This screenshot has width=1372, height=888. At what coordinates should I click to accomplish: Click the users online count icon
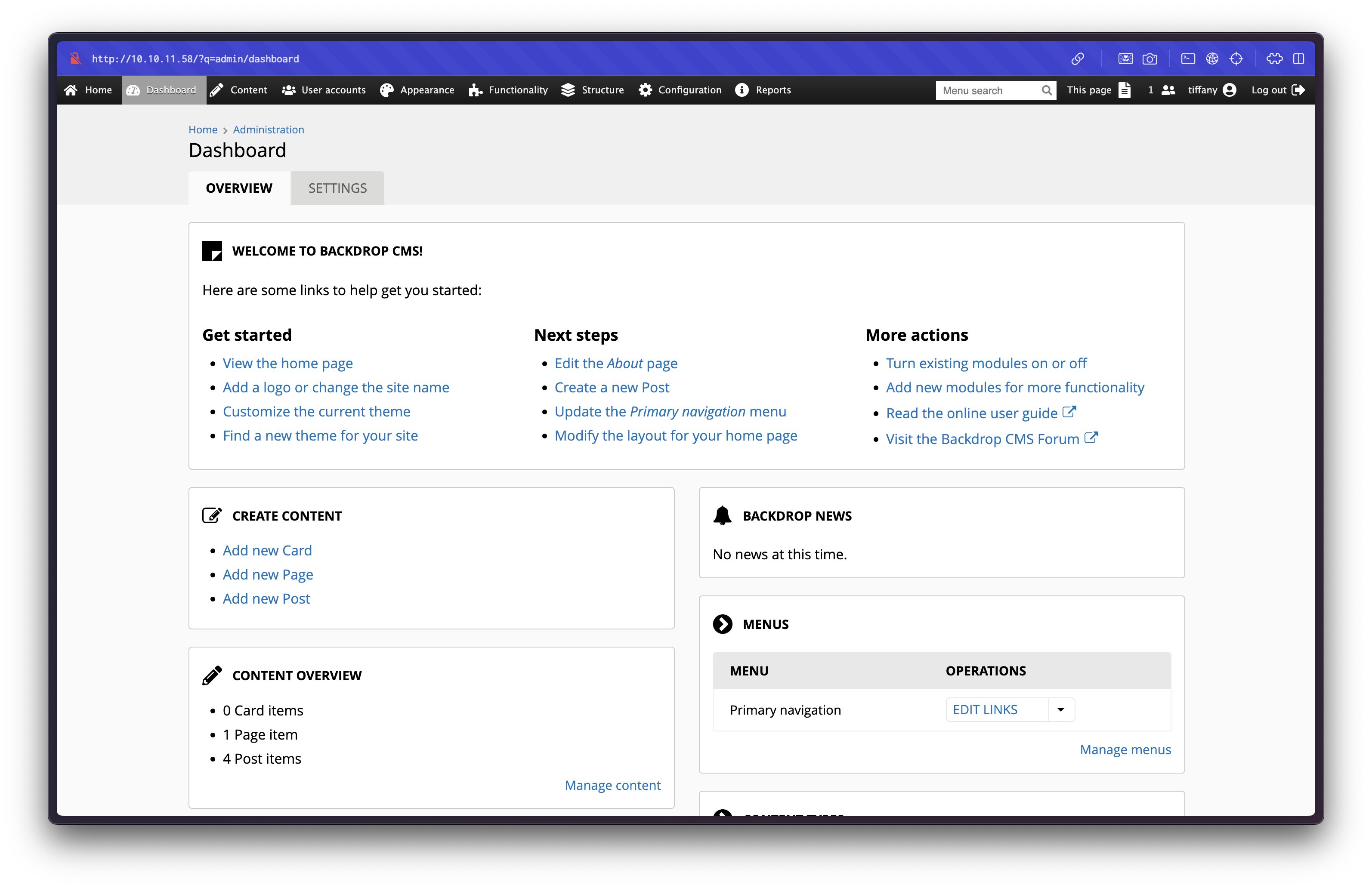coord(1168,90)
